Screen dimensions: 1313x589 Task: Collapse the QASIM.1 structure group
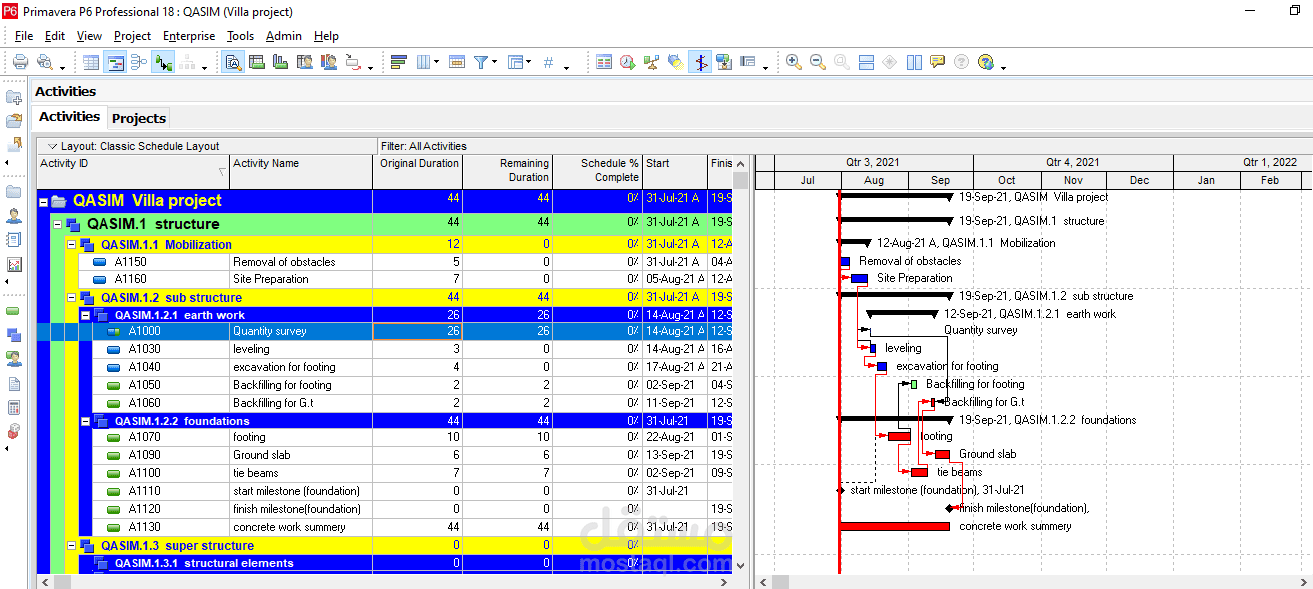coord(58,224)
